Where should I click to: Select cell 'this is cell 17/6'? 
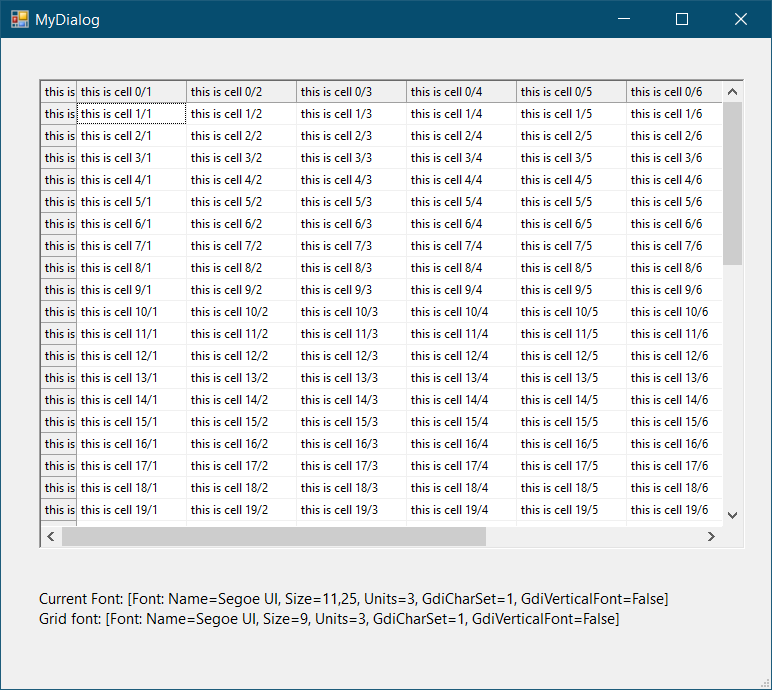pos(675,466)
